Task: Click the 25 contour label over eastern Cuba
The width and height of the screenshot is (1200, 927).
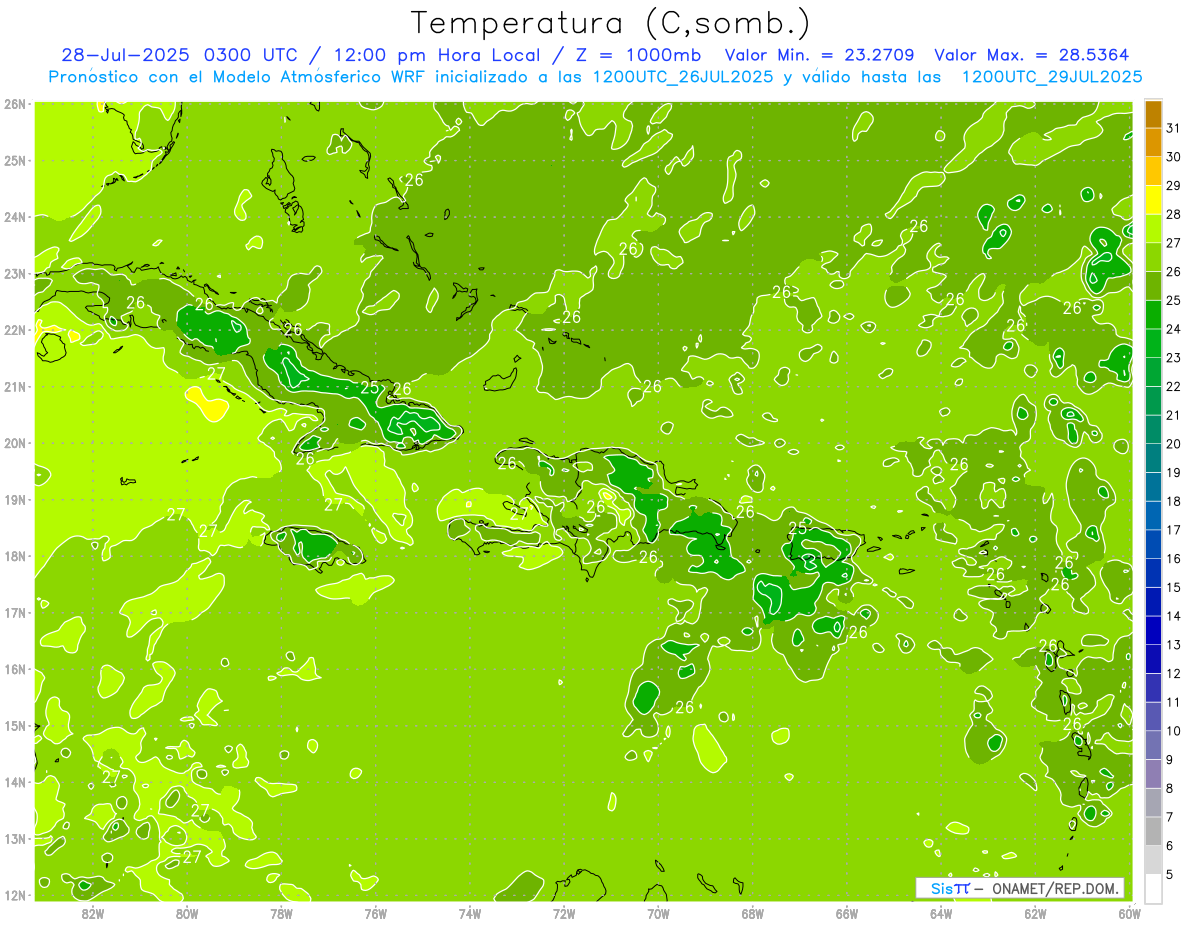Action: click(x=370, y=387)
